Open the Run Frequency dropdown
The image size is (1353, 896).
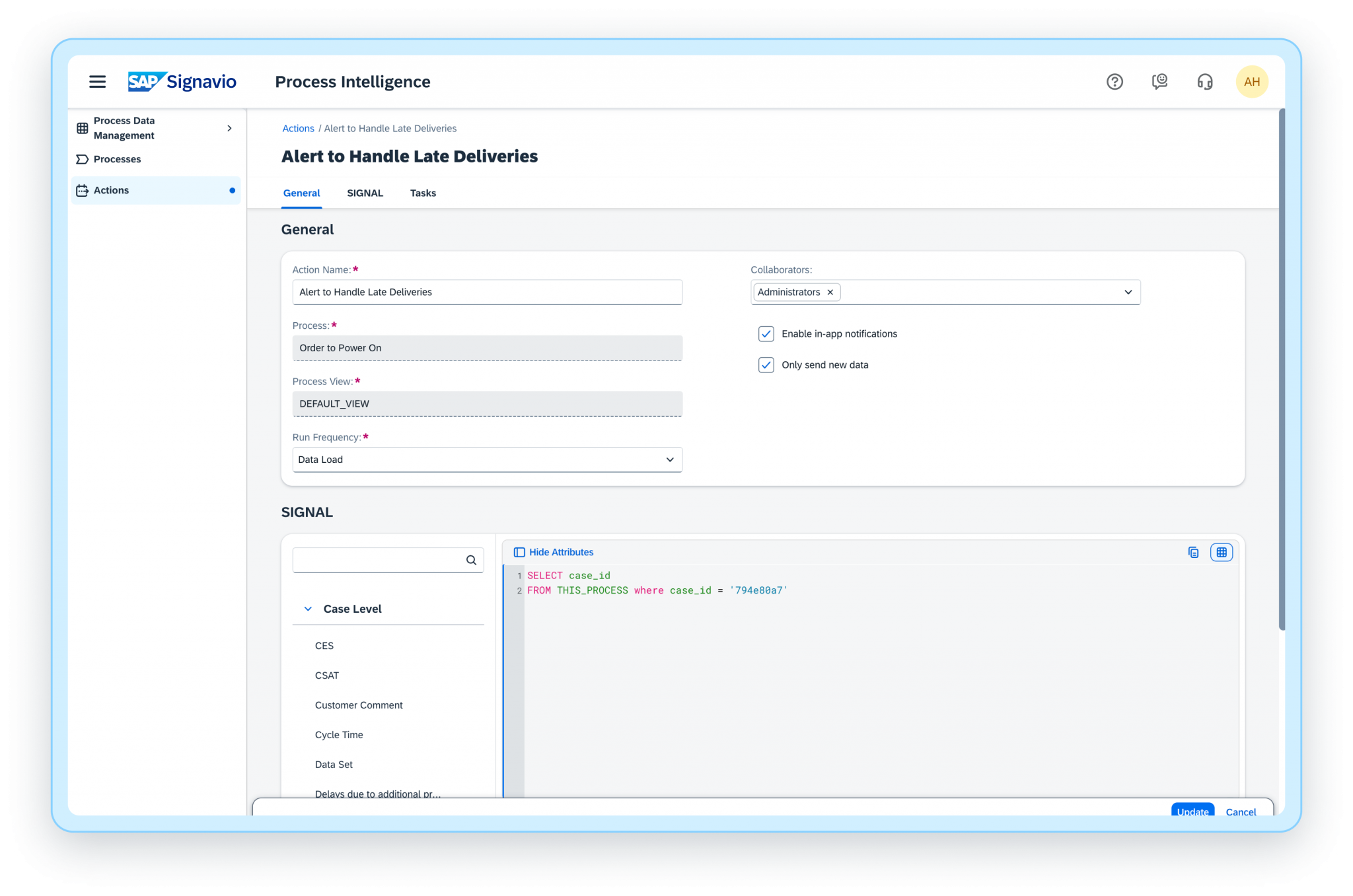(669, 460)
